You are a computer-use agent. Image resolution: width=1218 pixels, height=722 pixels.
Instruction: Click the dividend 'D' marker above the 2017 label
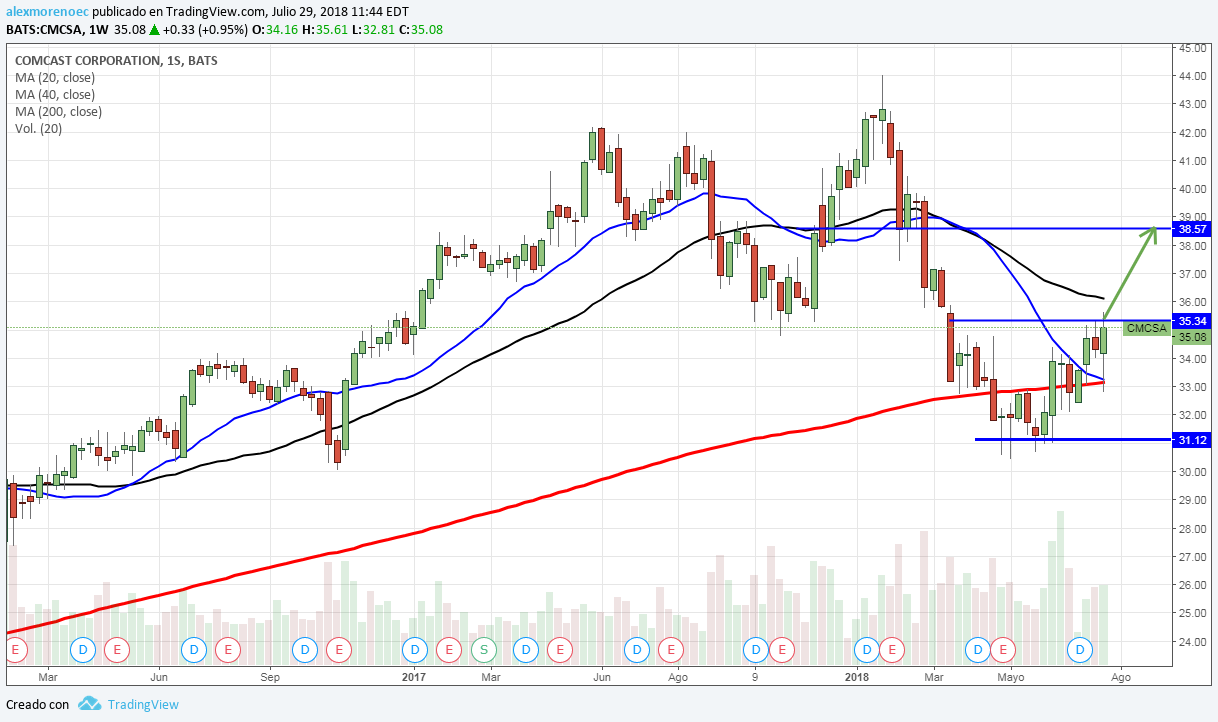click(x=415, y=650)
